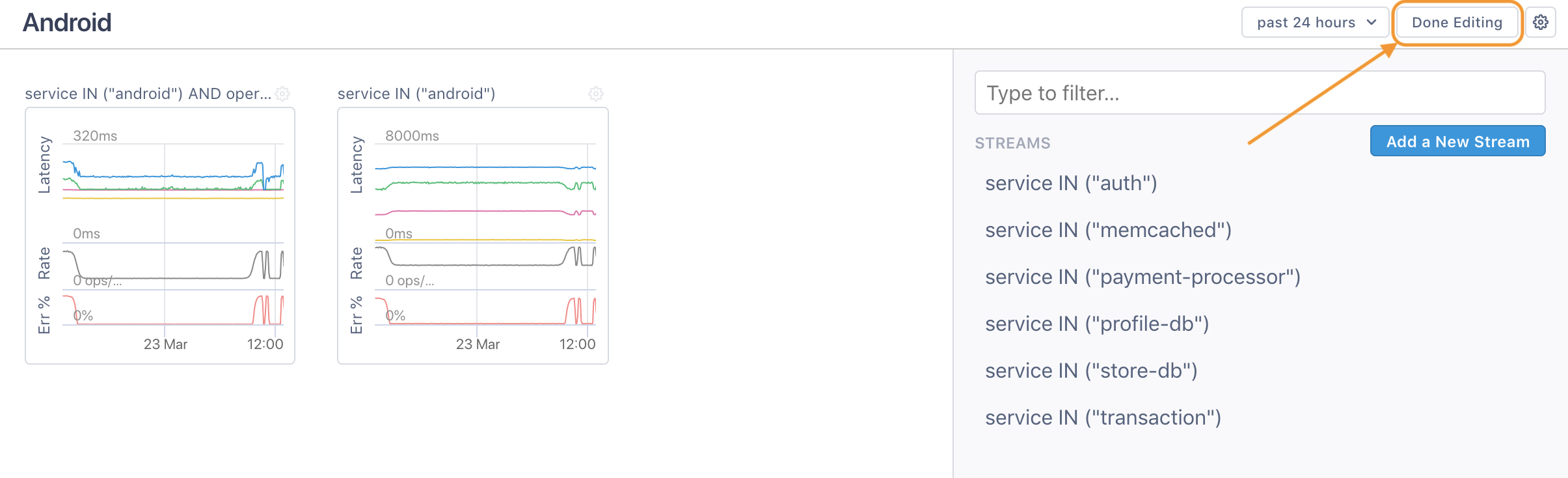Select the service IN ("memcached") stream
The image size is (1568, 478).
click(x=1108, y=231)
